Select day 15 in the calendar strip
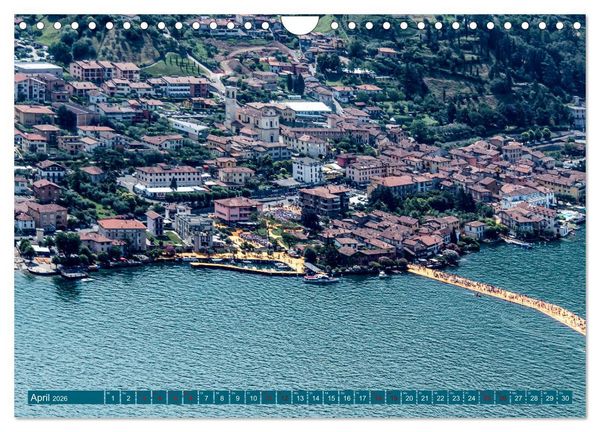 (331, 398)
